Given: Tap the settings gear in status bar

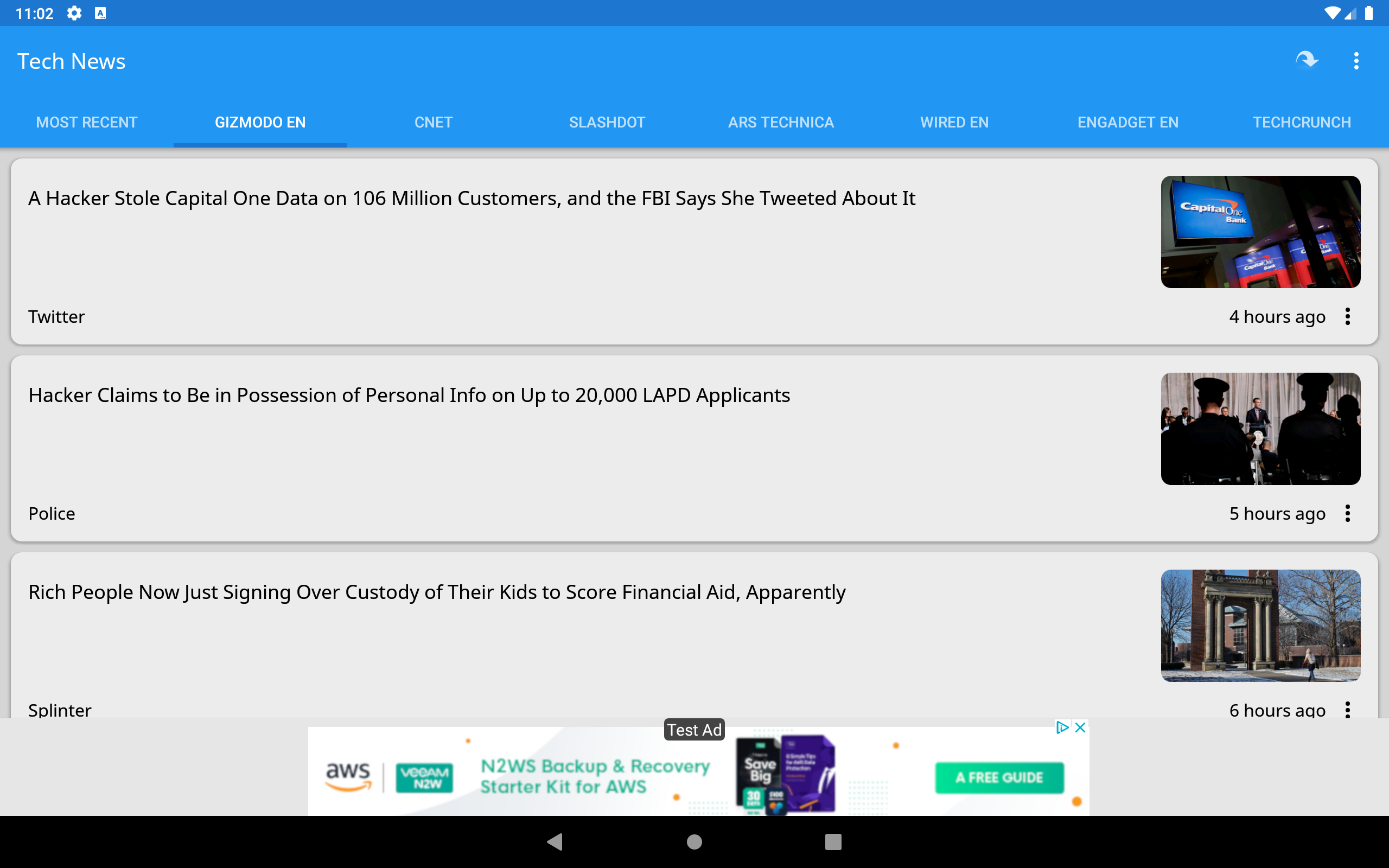Looking at the screenshot, I should point(74,13).
